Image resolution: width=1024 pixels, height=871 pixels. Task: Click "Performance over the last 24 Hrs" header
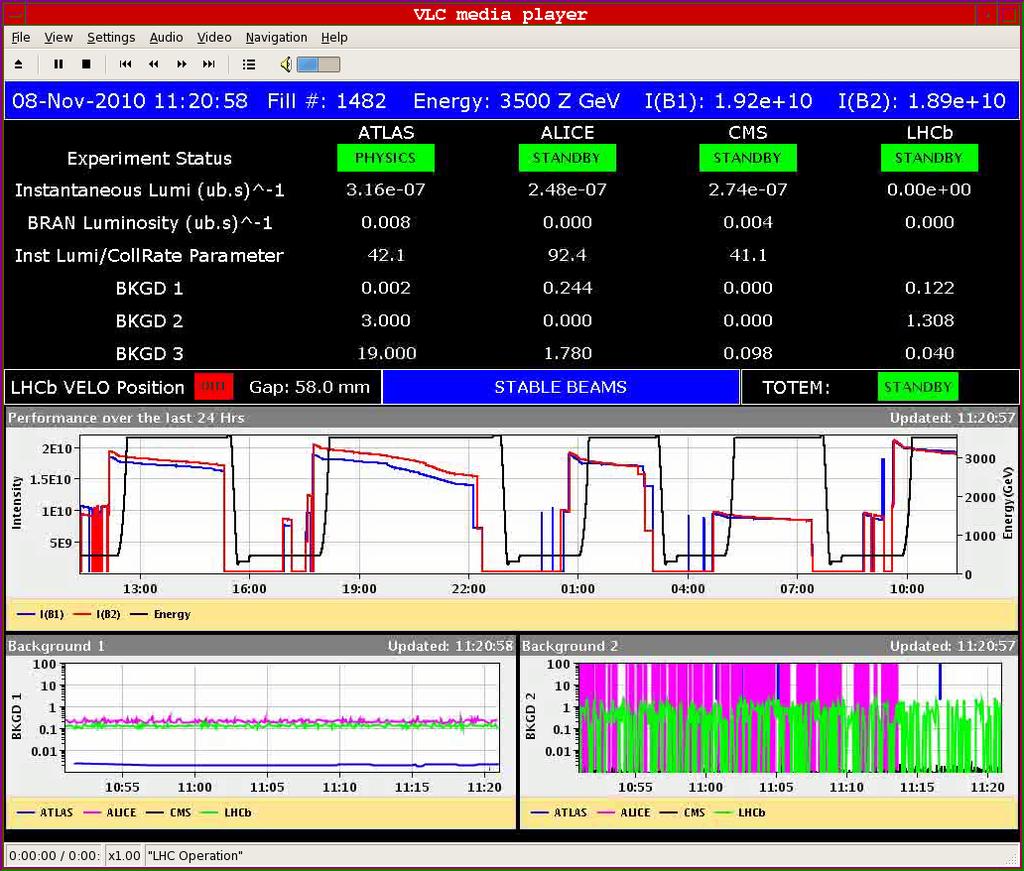(126, 417)
